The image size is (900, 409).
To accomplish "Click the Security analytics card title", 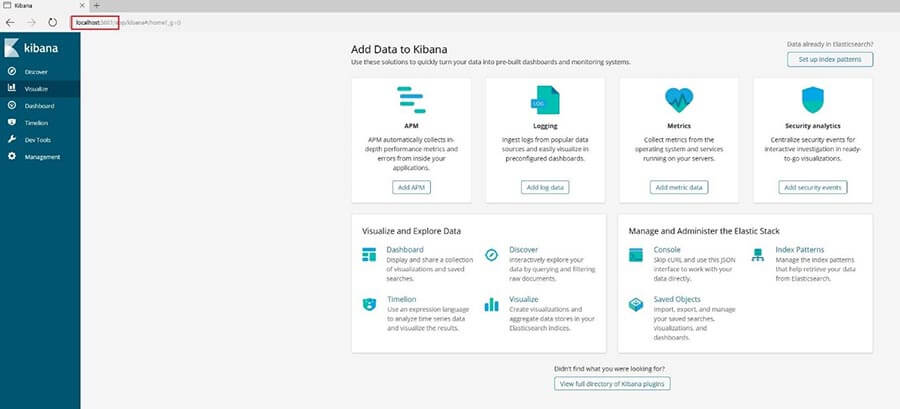I will 813,126.
